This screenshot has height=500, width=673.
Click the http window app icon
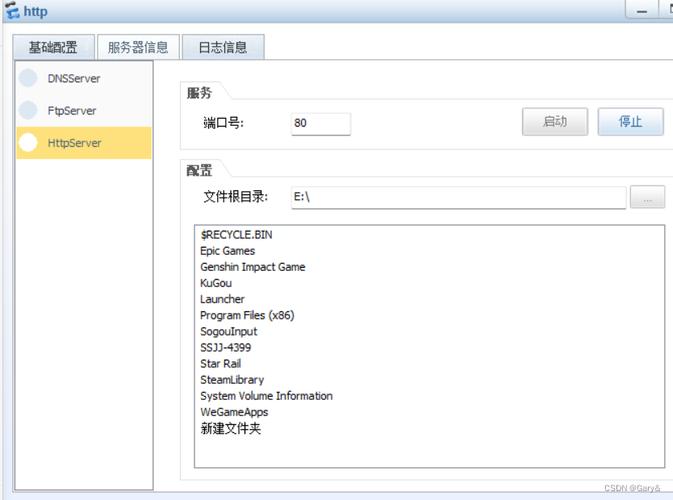[x=12, y=10]
